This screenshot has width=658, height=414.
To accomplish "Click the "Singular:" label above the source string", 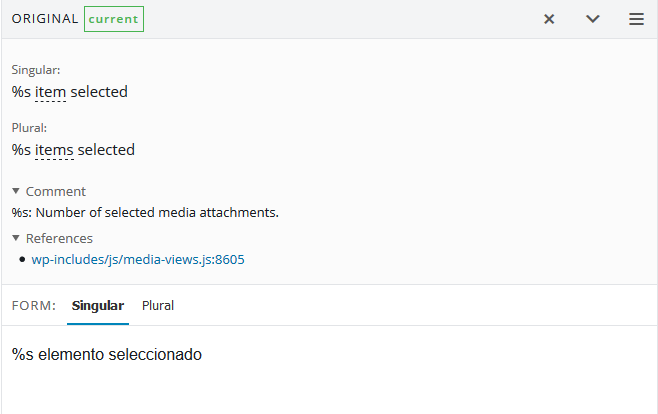I will [36, 70].
